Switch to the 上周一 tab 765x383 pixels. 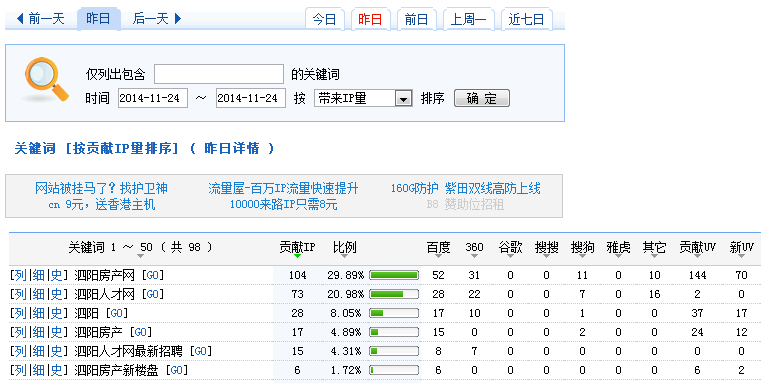pyautogui.click(x=468, y=20)
